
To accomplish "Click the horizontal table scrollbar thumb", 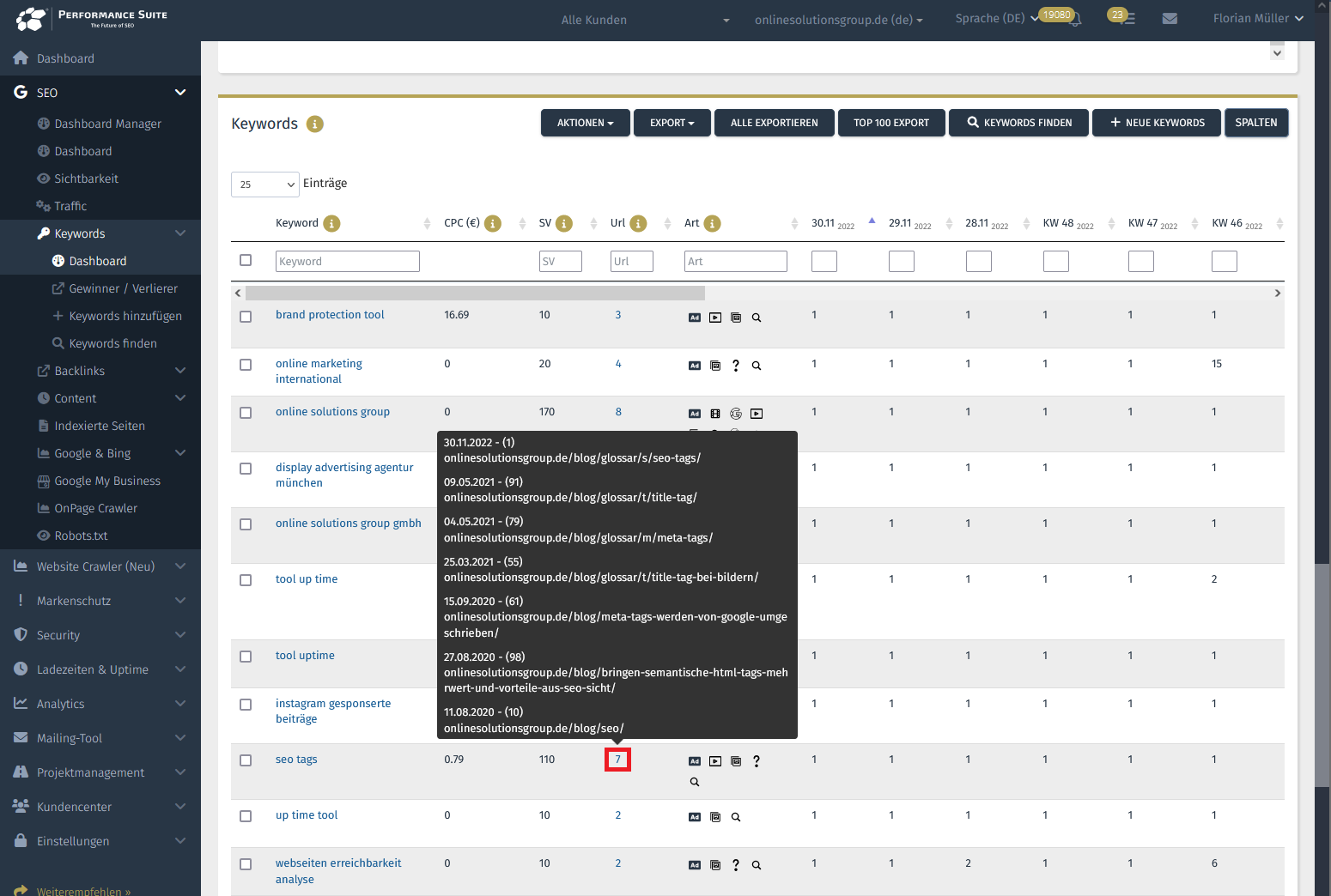I will click(x=475, y=294).
